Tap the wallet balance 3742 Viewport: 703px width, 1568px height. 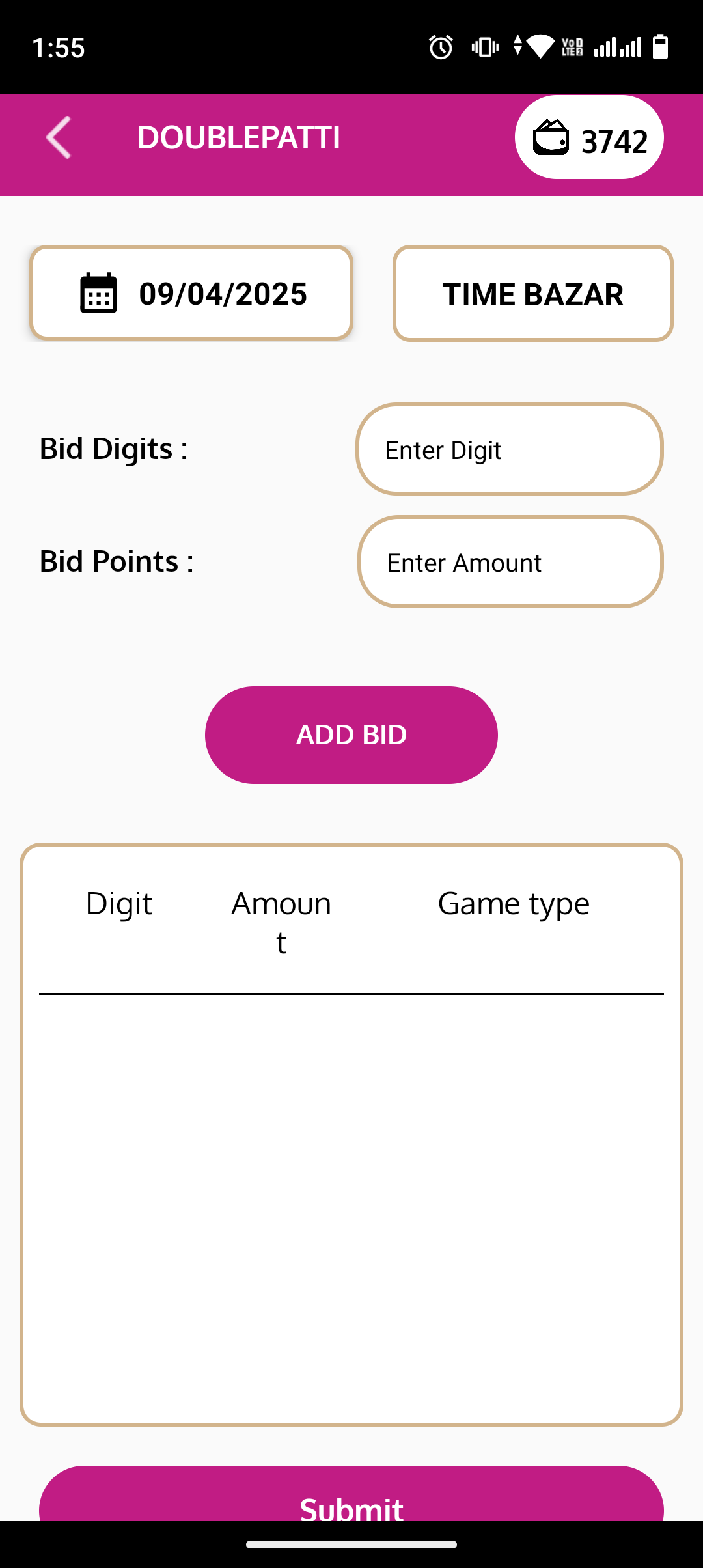pos(614,141)
